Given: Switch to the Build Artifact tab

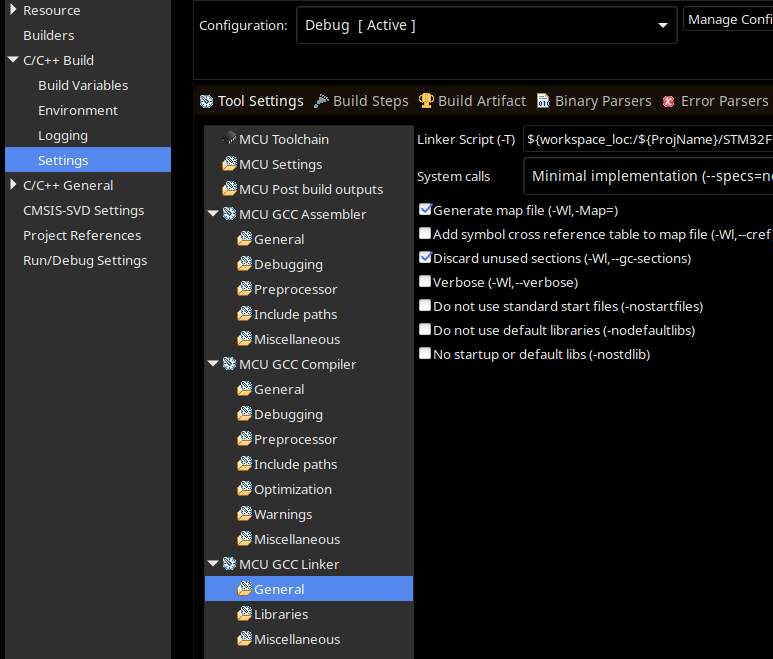Looking at the screenshot, I should click(472, 101).
